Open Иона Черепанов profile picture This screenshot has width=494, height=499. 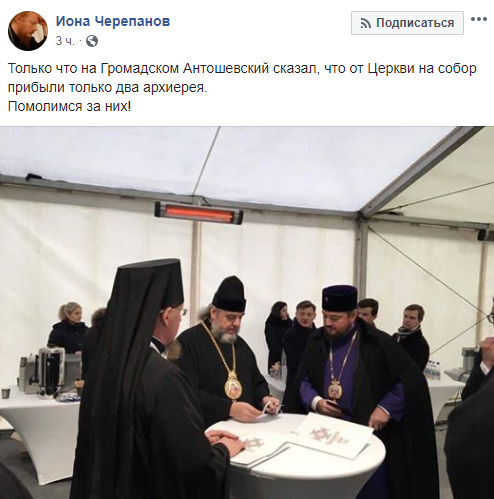(x=28, y=31)
